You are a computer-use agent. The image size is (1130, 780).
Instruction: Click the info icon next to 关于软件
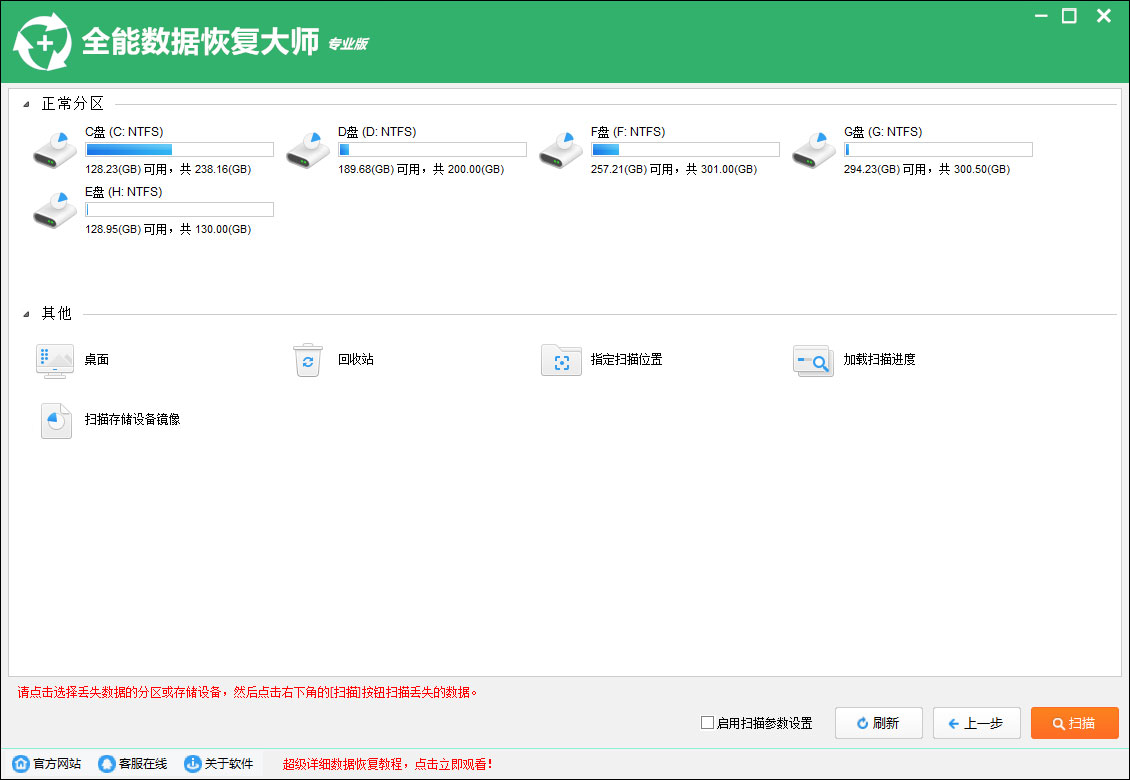pyautogui.click(x=192, y=762)
